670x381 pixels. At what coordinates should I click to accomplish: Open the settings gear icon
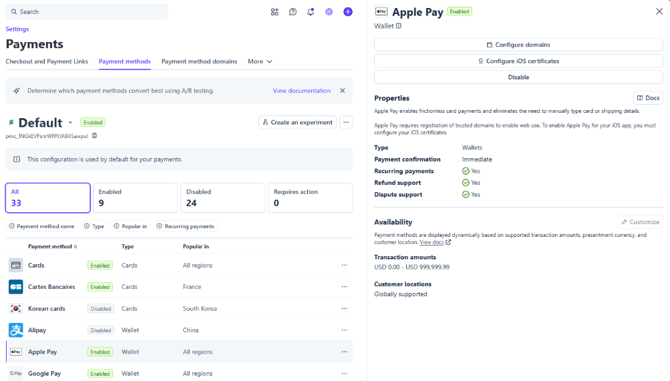click(329, 12)
